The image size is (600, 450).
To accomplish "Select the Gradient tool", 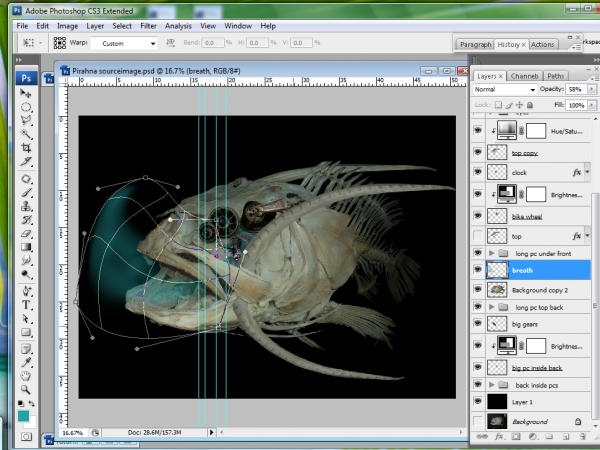I will 26,247.
